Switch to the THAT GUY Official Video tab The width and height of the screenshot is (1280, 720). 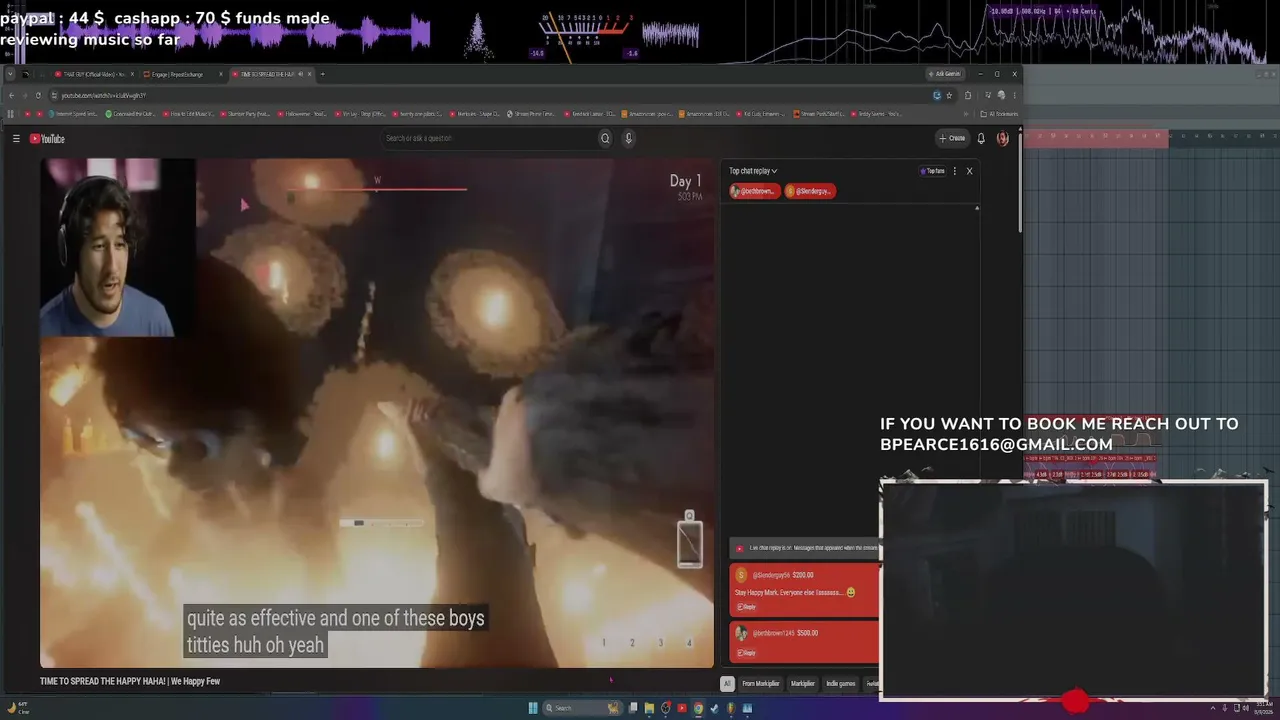click(93, 74)
